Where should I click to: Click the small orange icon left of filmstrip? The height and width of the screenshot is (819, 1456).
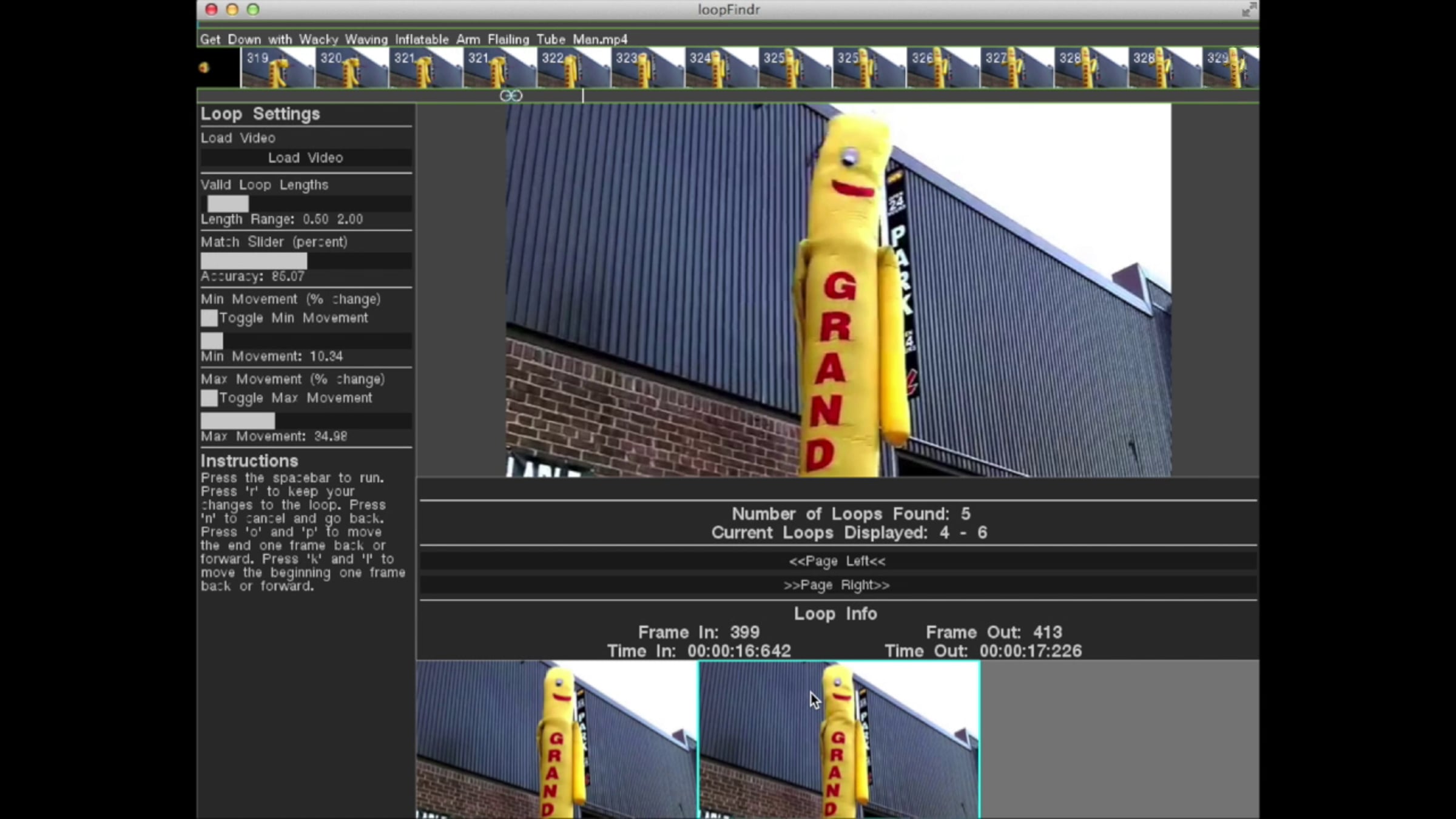[x=204, y=67]
